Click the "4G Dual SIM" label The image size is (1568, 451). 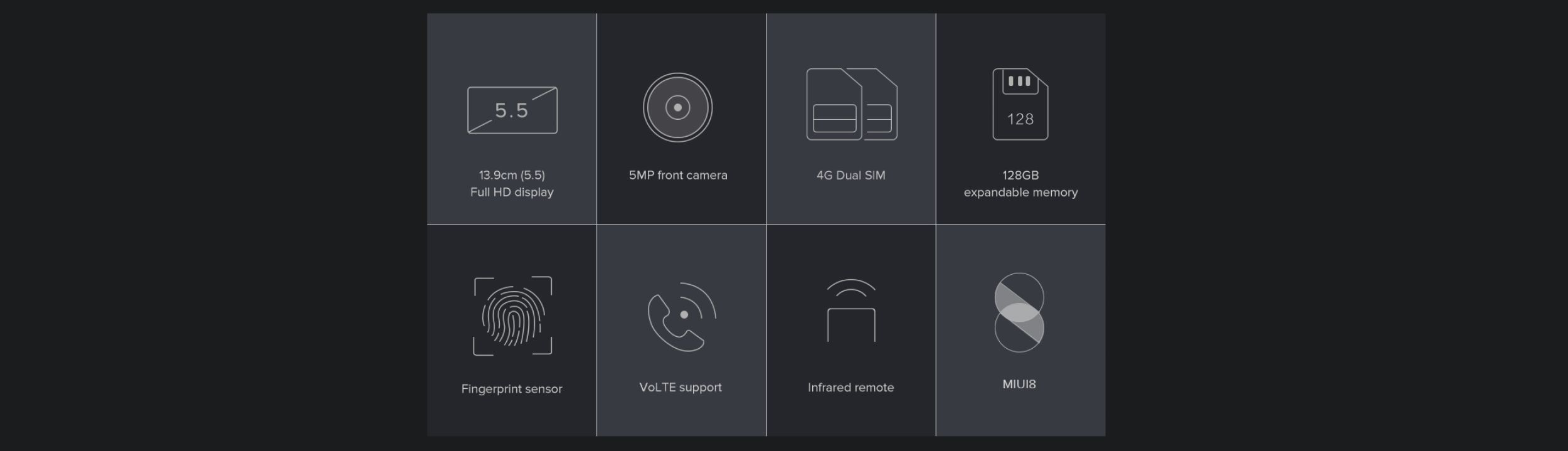click(x=850, y=175)
